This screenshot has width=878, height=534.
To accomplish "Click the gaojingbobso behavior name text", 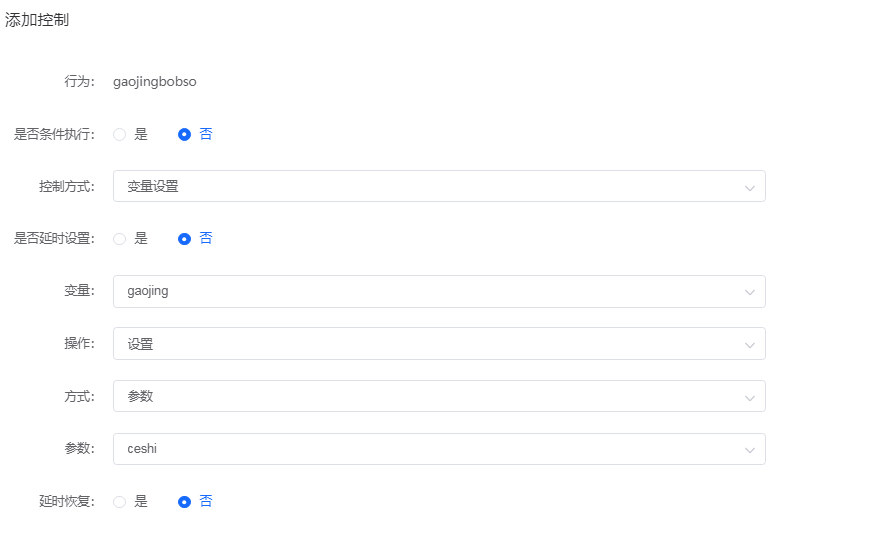I will click(155, 82).
